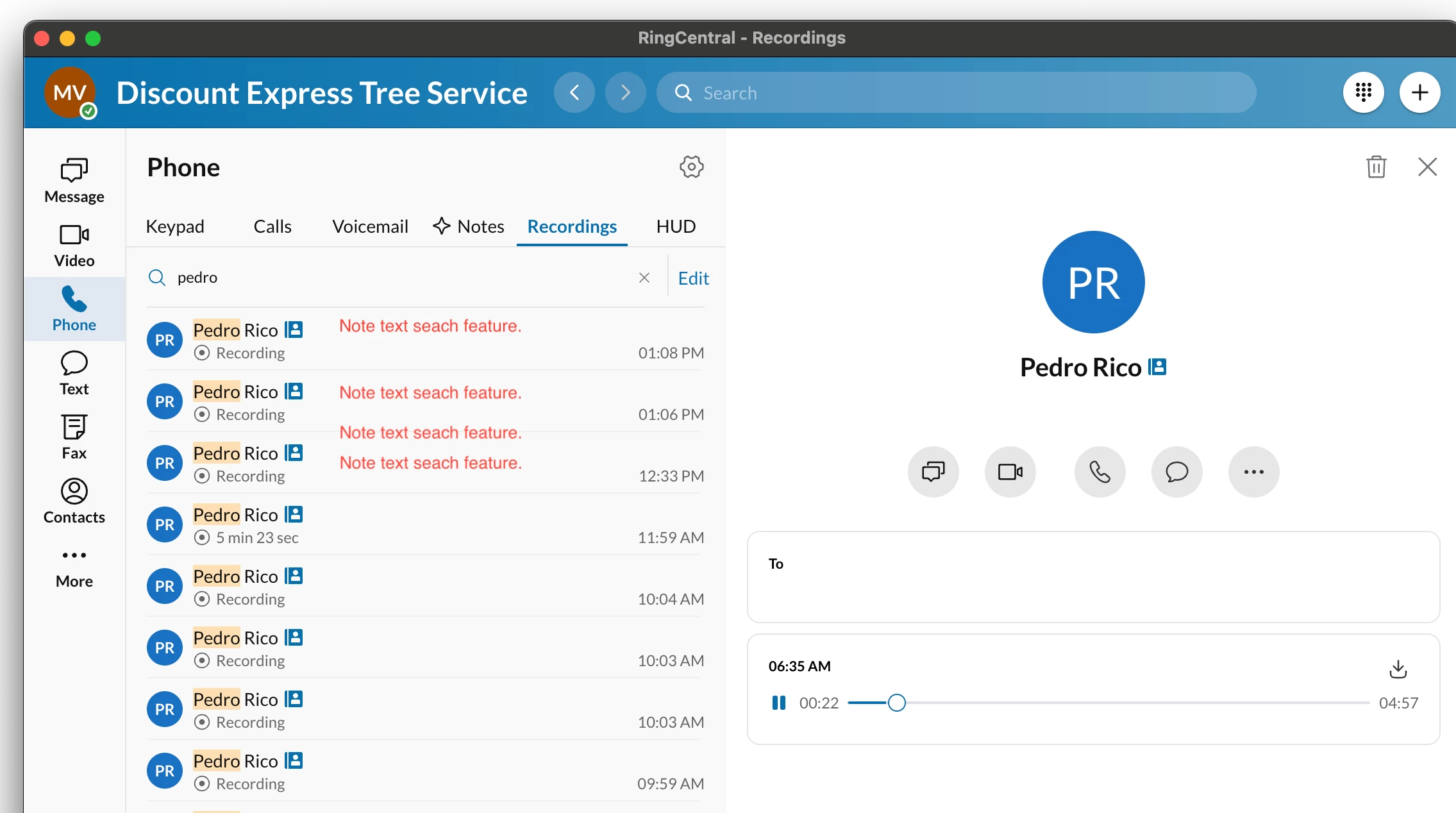Click the Edit link beside search

[x=693, y=278]
